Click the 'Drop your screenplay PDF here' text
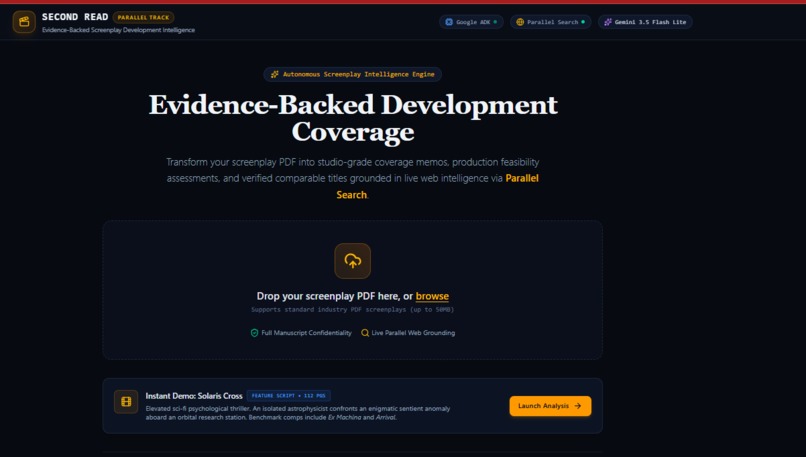 [x=327, y=296]
